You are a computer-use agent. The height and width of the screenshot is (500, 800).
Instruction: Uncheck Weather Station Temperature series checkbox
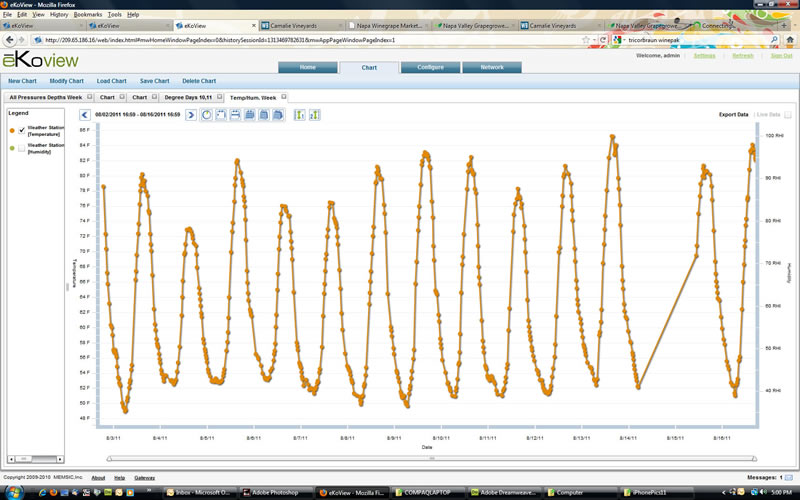tap(22, 129)
